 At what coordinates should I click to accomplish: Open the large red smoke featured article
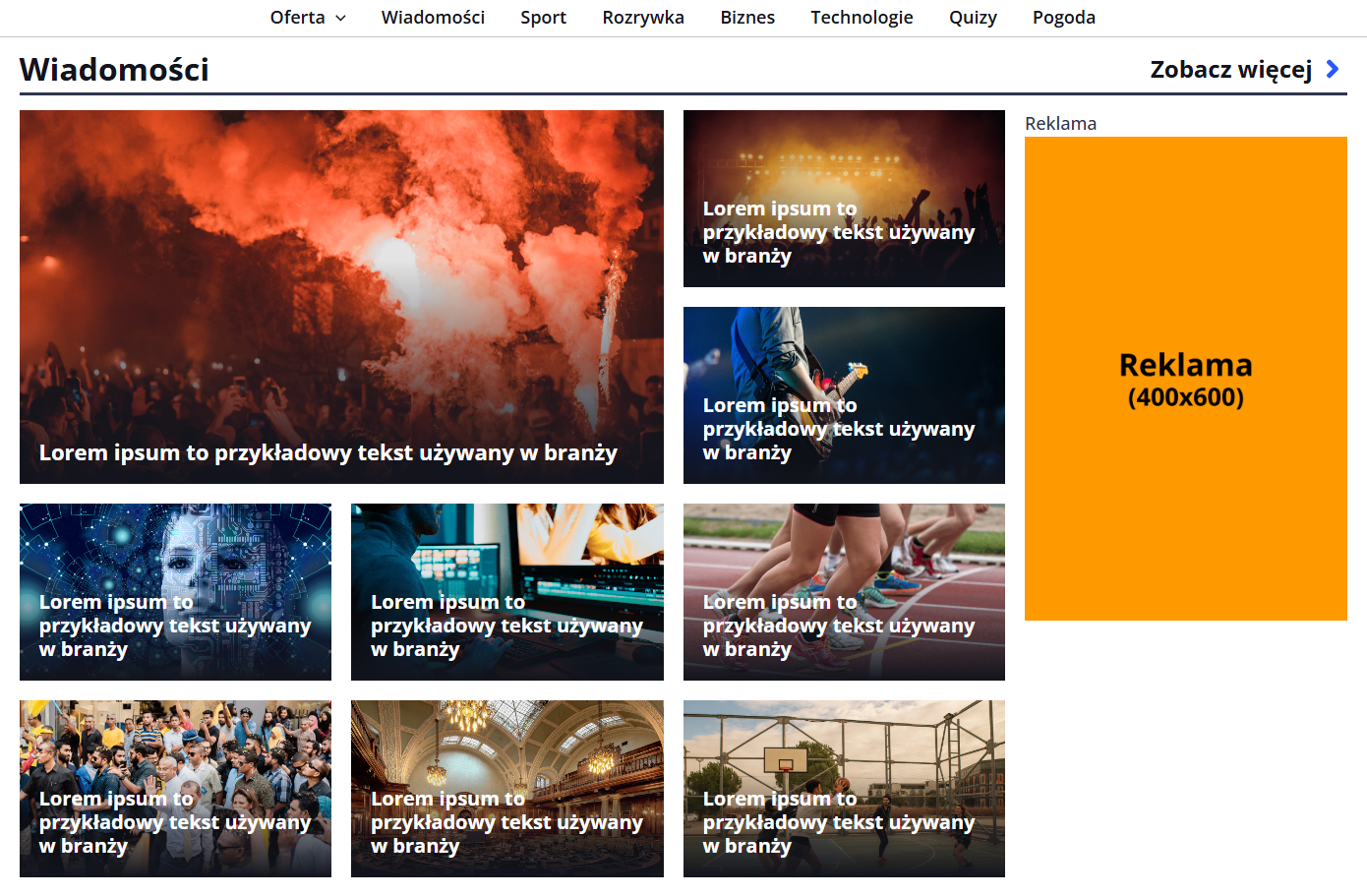[x=341, y=296]
